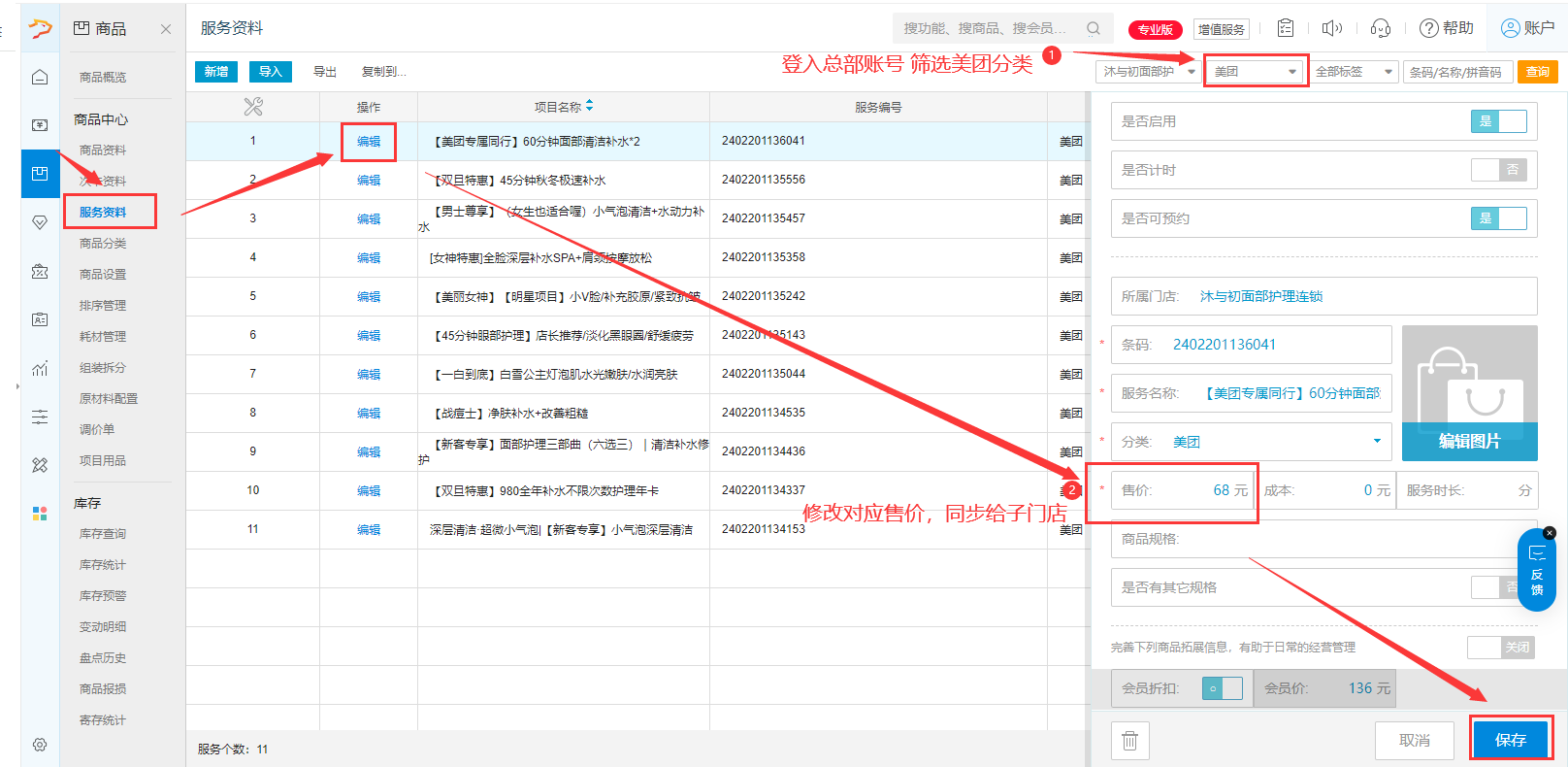Image resolution: width=1568 pixels, height=767 pixels.
Task: Focus the 条码/名称/拼音码 search field
Action: pyautogui.click(x=1457, y=72)
